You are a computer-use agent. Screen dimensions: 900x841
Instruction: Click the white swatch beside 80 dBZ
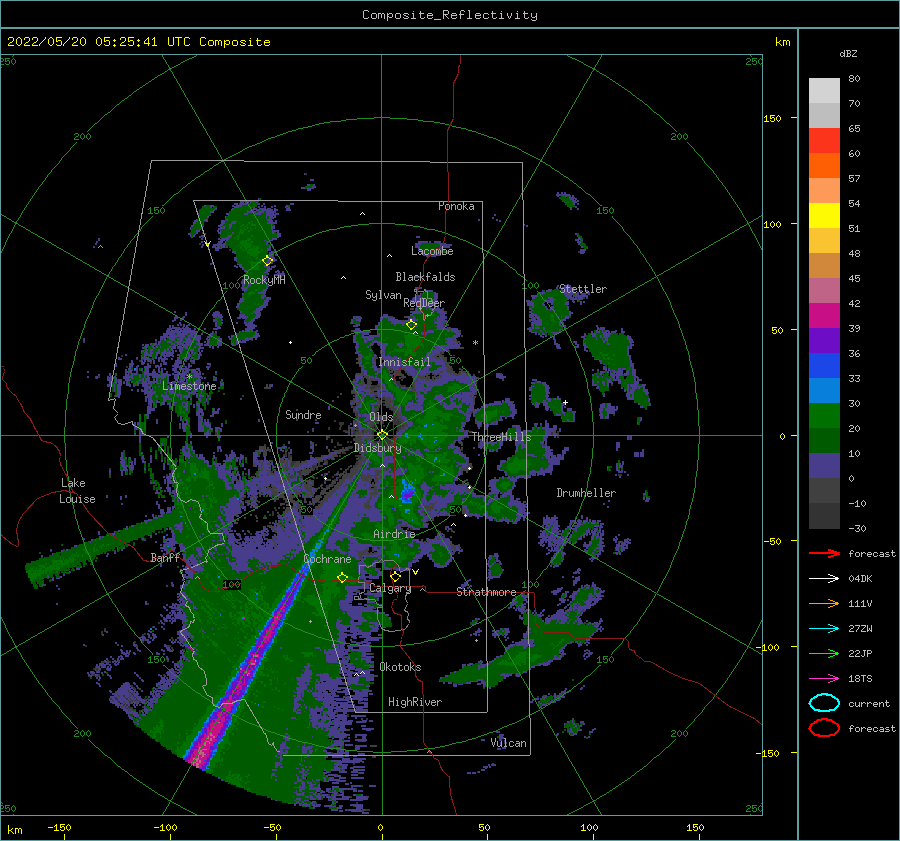click(824, 91)
